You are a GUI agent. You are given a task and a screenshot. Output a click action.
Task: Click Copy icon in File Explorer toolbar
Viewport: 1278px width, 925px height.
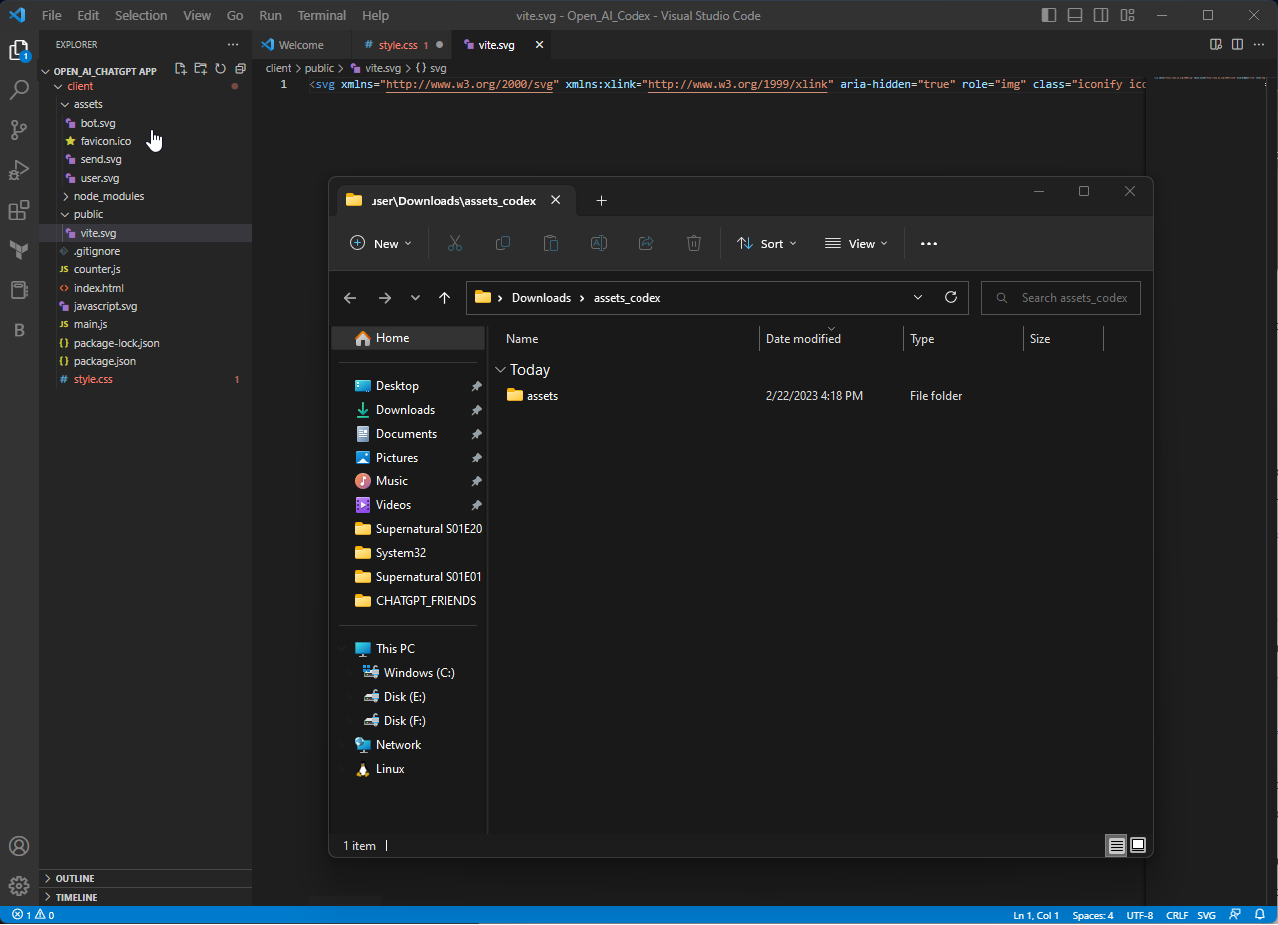tap(503, 243)
